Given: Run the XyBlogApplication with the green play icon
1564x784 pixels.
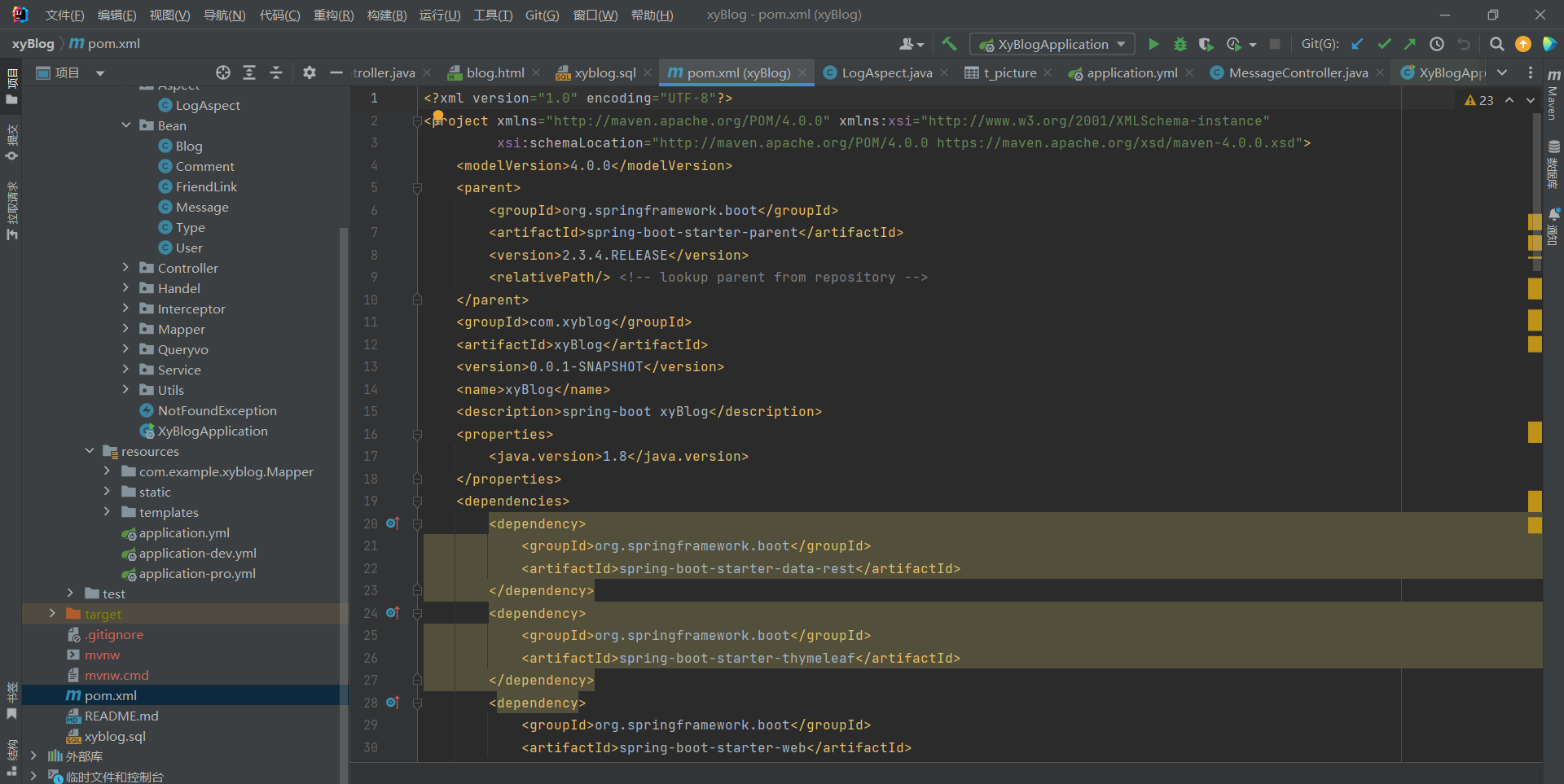Looking at the screenshot, I should 1153,44.
